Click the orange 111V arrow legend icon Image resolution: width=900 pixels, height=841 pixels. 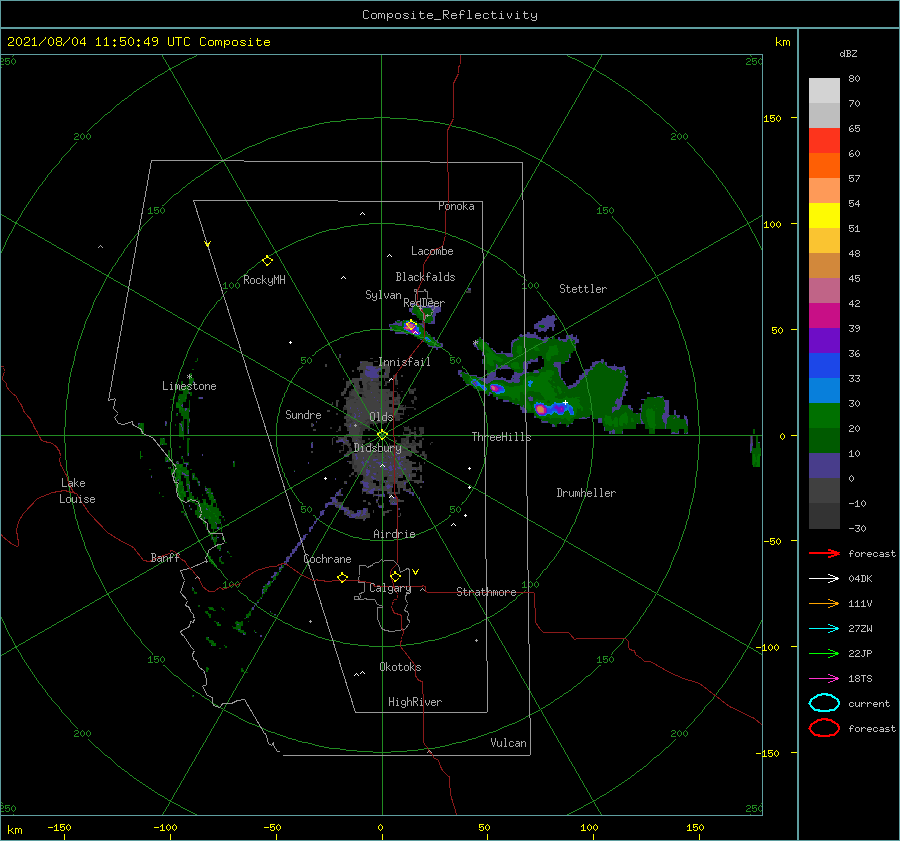tap(824, 603)
